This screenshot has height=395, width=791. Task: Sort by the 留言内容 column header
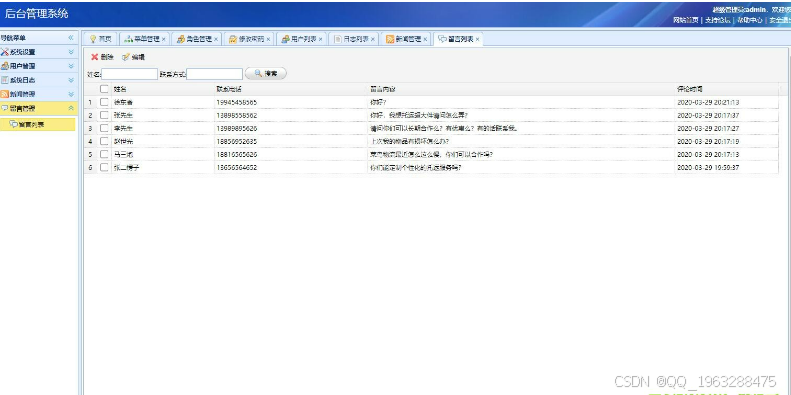[521, 89]
